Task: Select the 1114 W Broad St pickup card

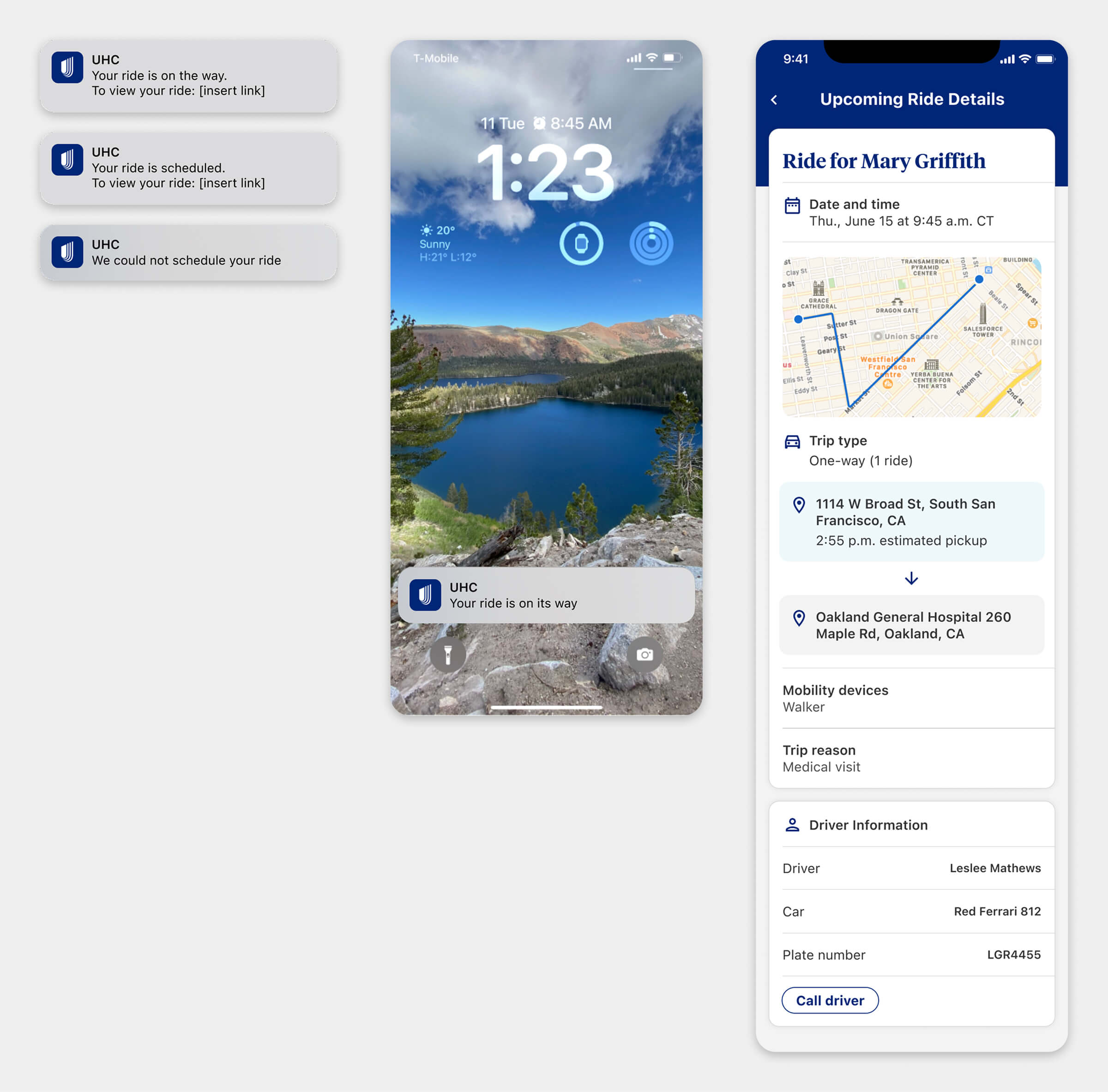Action: (911, 522)
